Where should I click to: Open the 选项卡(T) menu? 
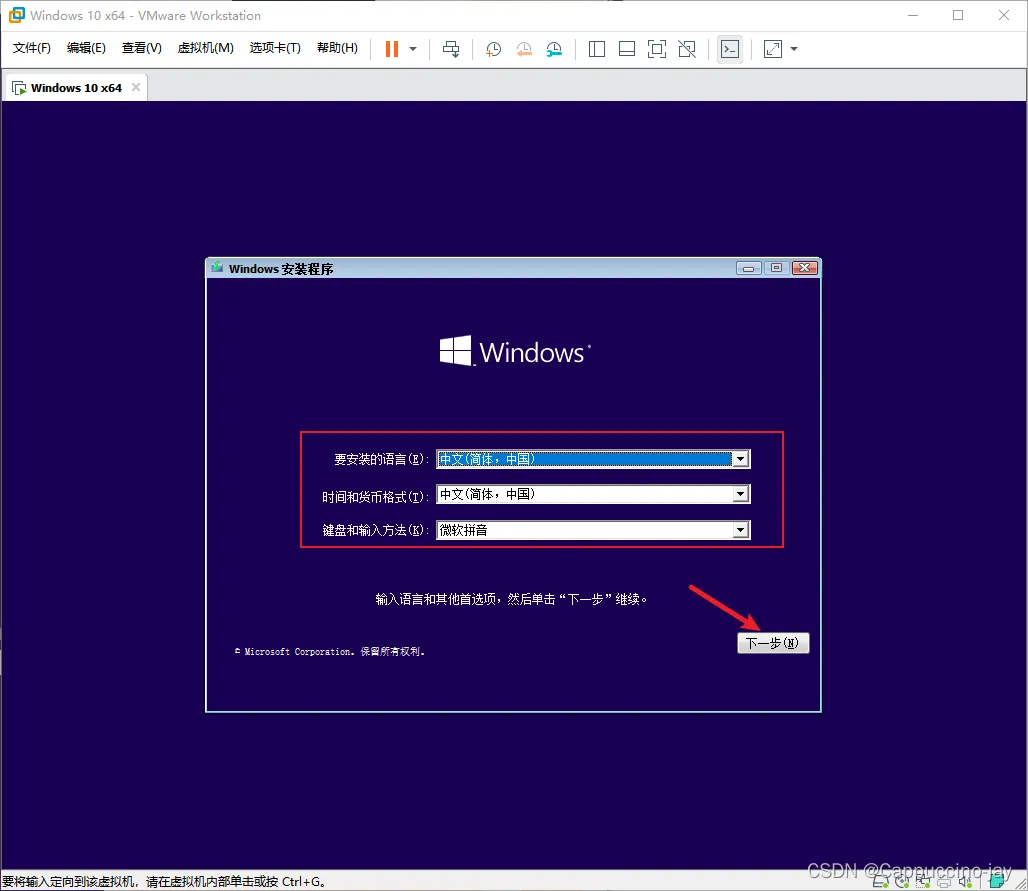(275, 48)
